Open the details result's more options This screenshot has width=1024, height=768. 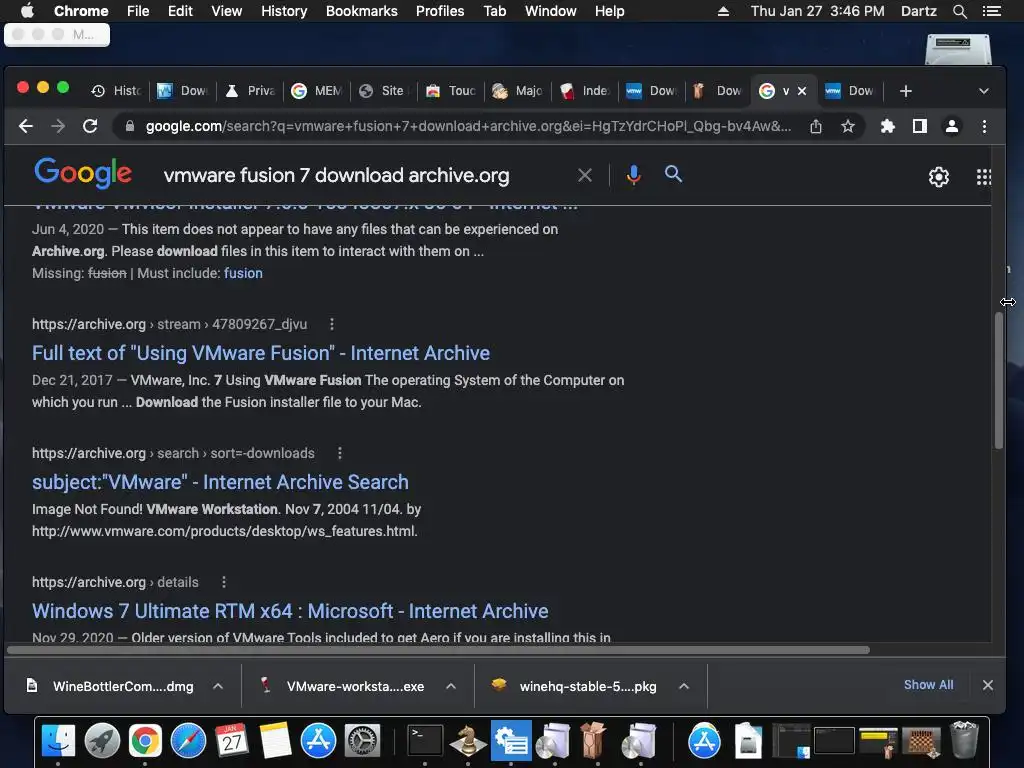click(x=224, y=582)
